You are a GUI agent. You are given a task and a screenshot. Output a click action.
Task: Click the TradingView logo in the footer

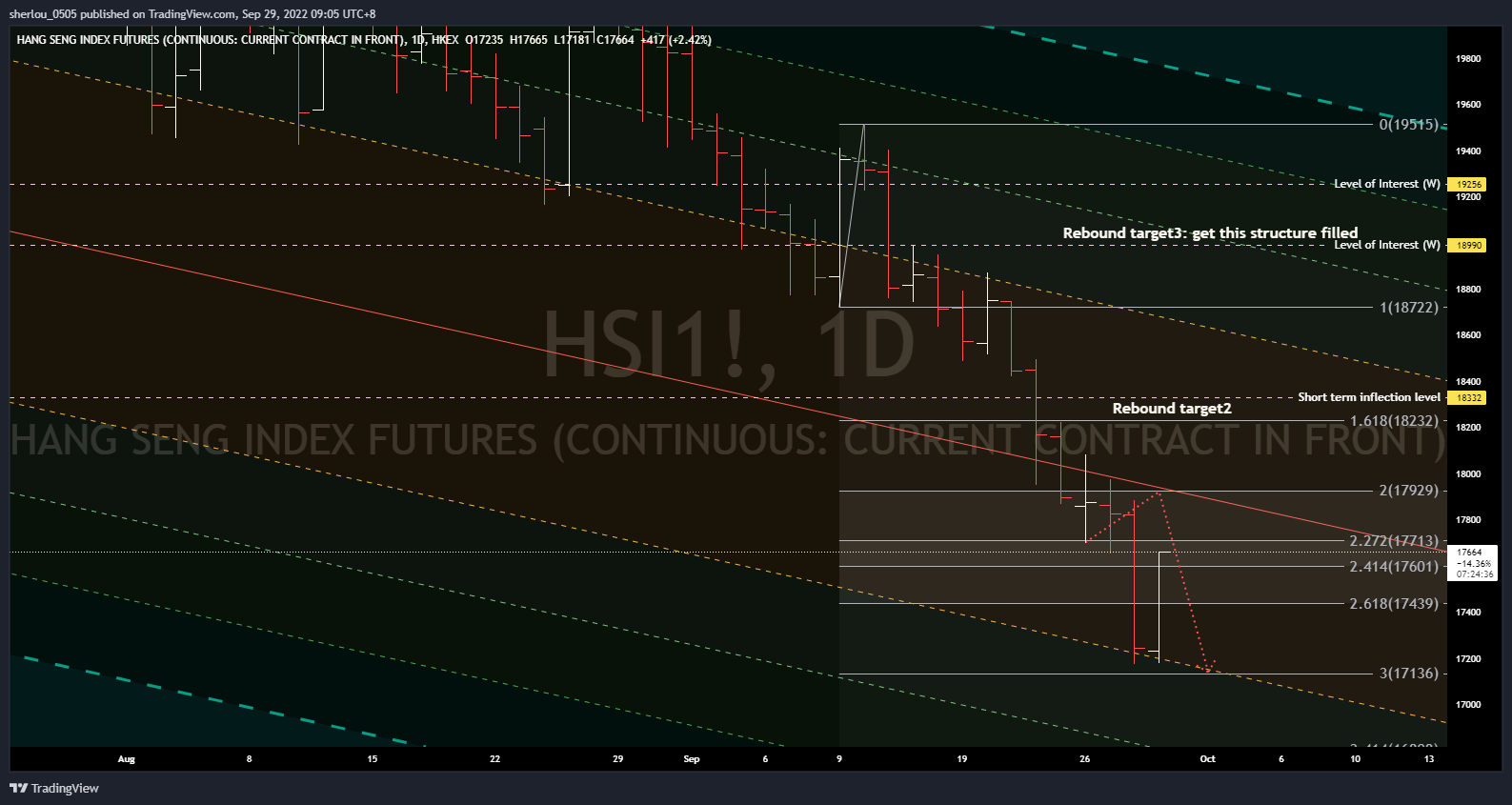tap(54, 788)
